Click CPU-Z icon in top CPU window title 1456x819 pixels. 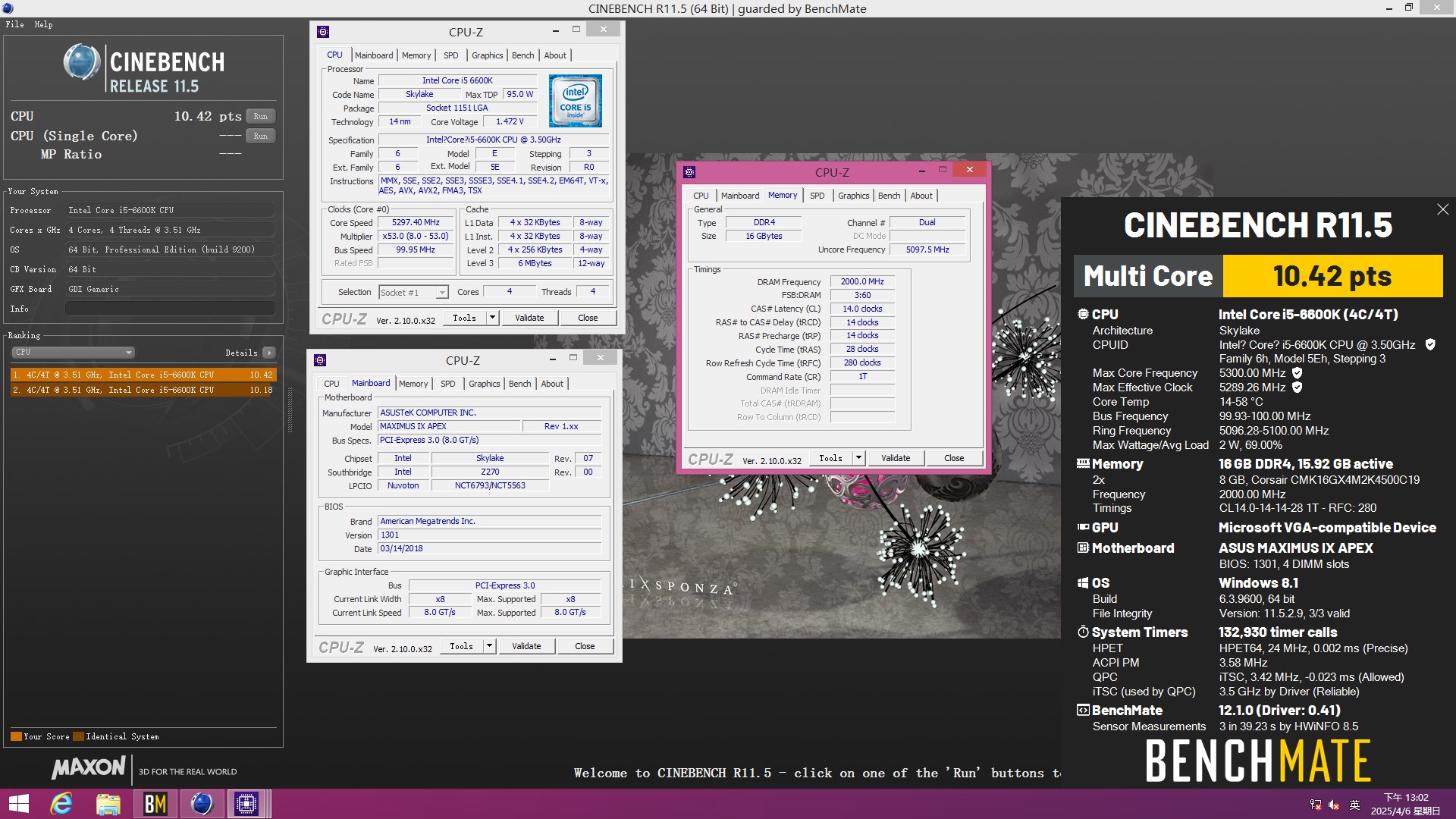tap(323, 32)
